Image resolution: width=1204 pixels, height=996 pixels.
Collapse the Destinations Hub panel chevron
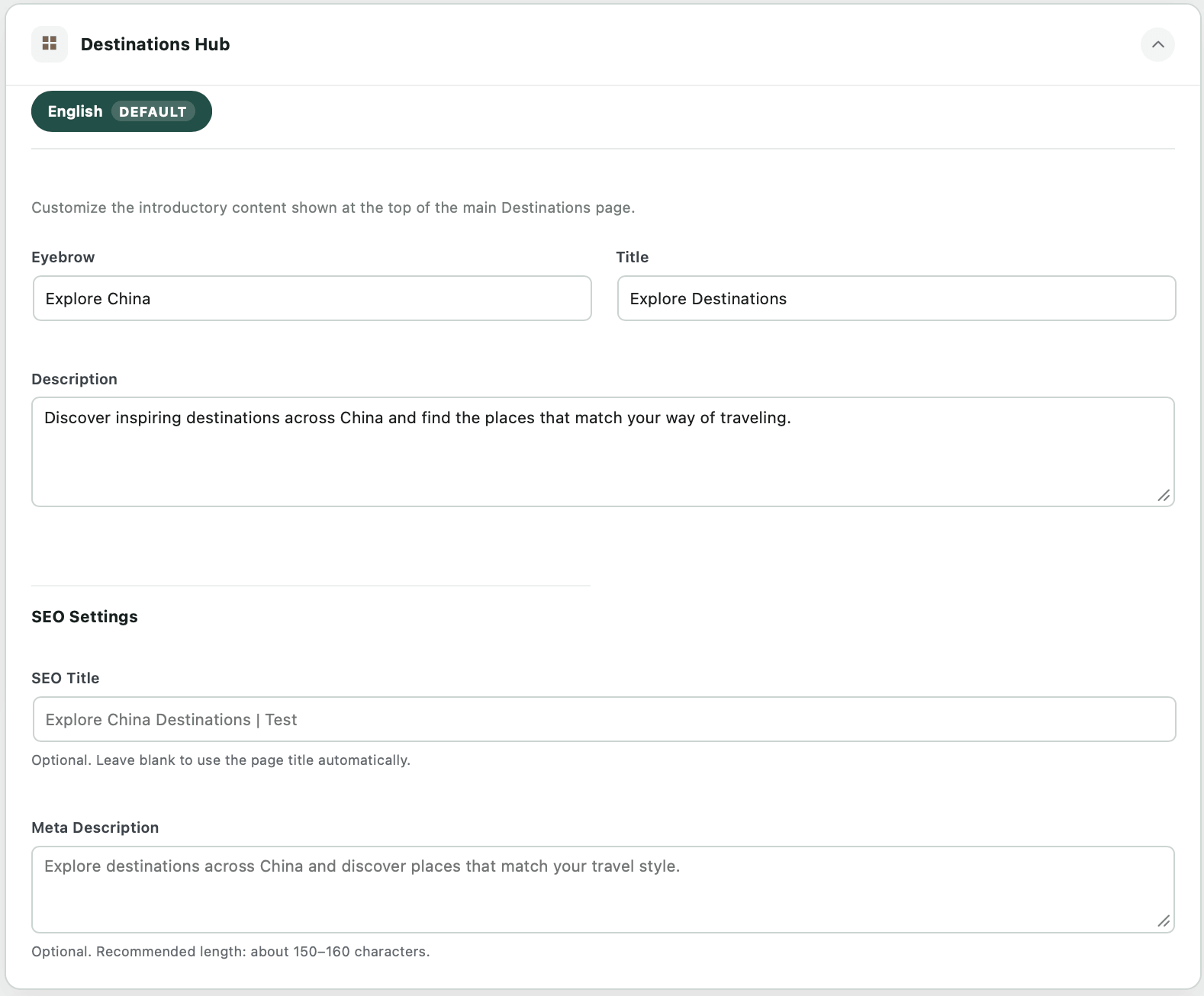click(1157, 44)
